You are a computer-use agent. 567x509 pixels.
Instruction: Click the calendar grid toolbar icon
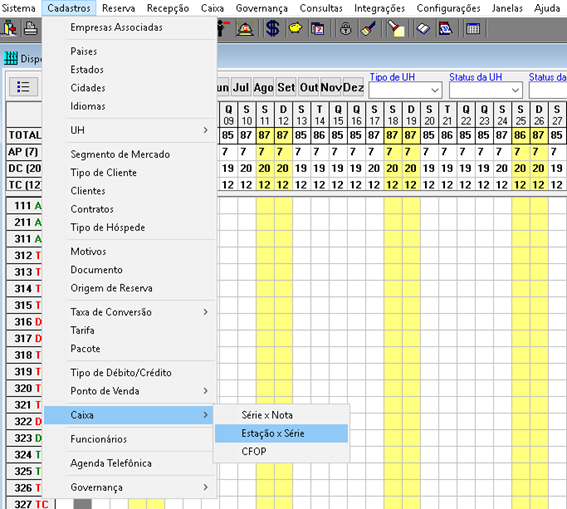[473, 28]
